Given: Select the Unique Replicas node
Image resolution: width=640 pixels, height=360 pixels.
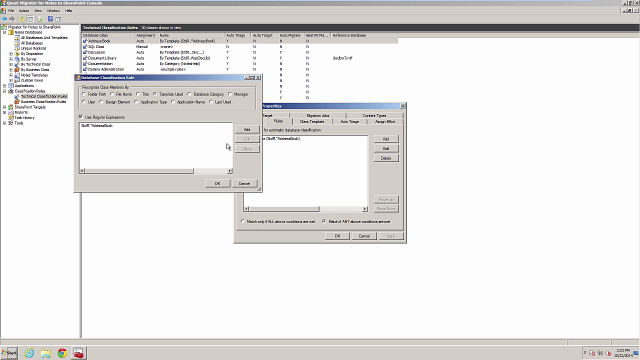Looking at the screenshot, I should 33,48.
